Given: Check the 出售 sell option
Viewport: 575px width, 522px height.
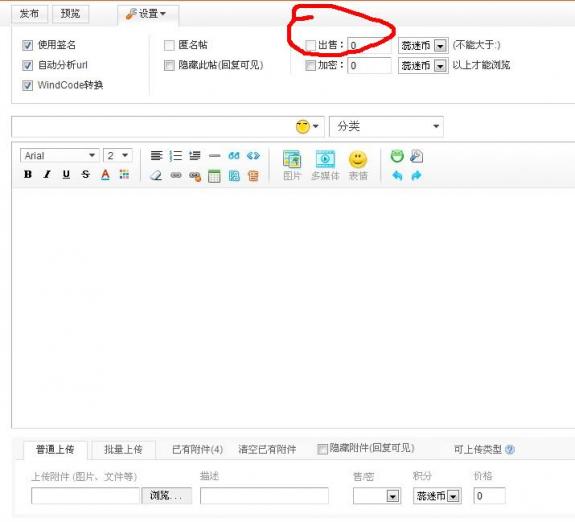Looking at the screenshot, I should point(310,45).
